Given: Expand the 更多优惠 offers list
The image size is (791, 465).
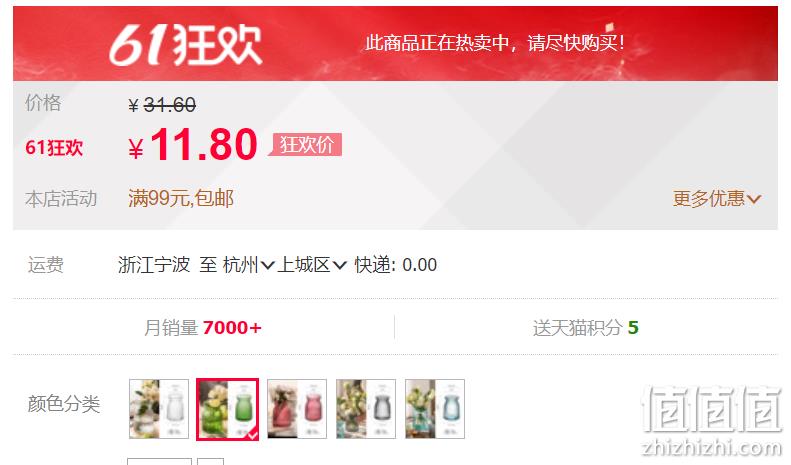Looking at the screenshot, I should point(716,199).
